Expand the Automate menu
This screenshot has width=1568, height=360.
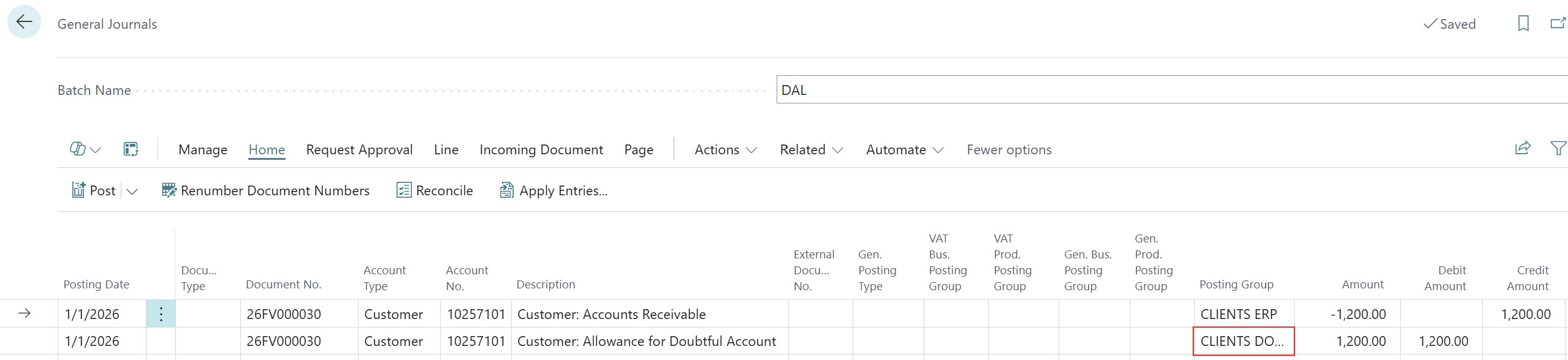pyautogui.click(x=904, y=150)
